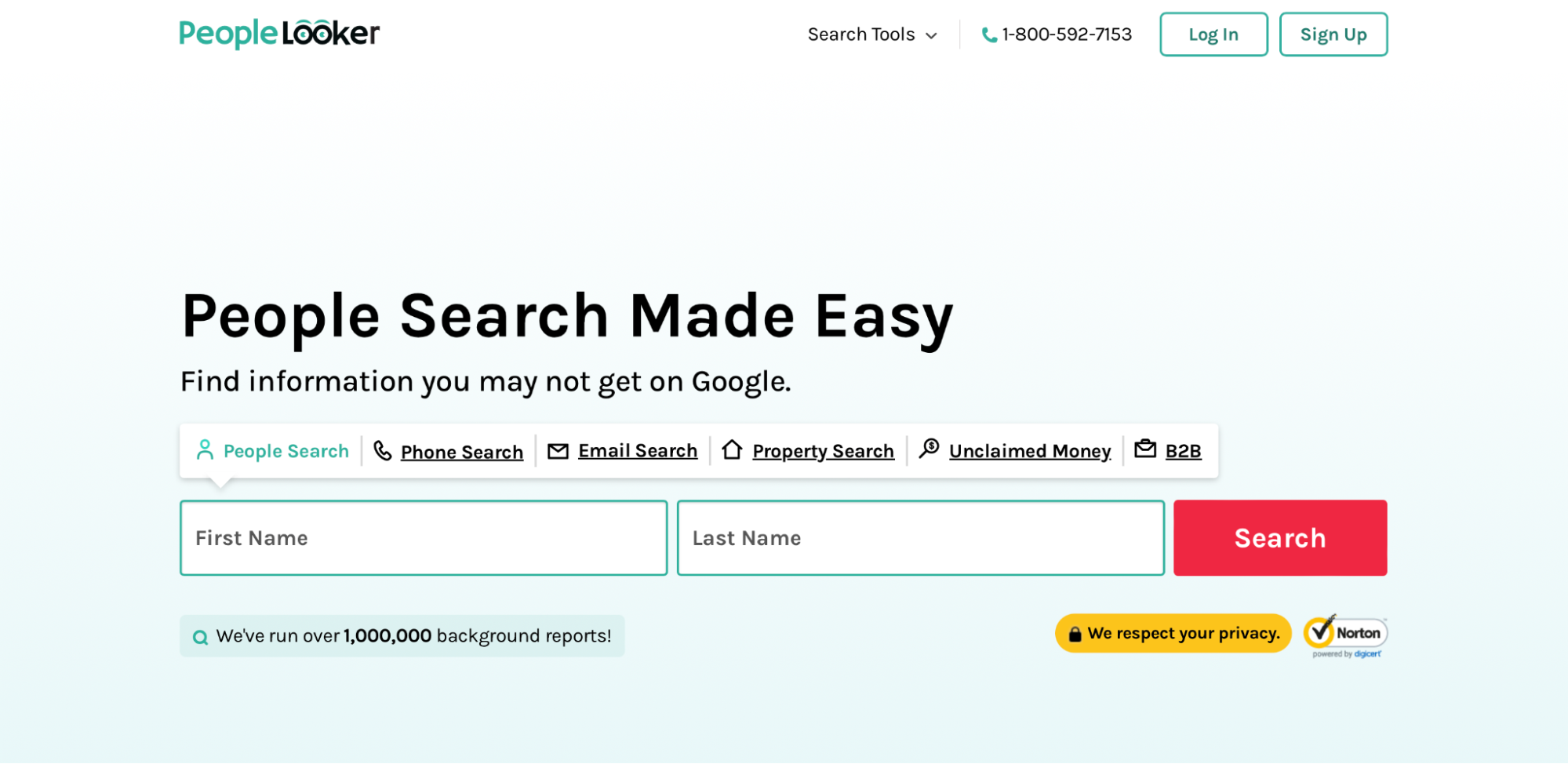Click the house icon on Property Search tab
The image size is (1568, 764).
(732, 449)
